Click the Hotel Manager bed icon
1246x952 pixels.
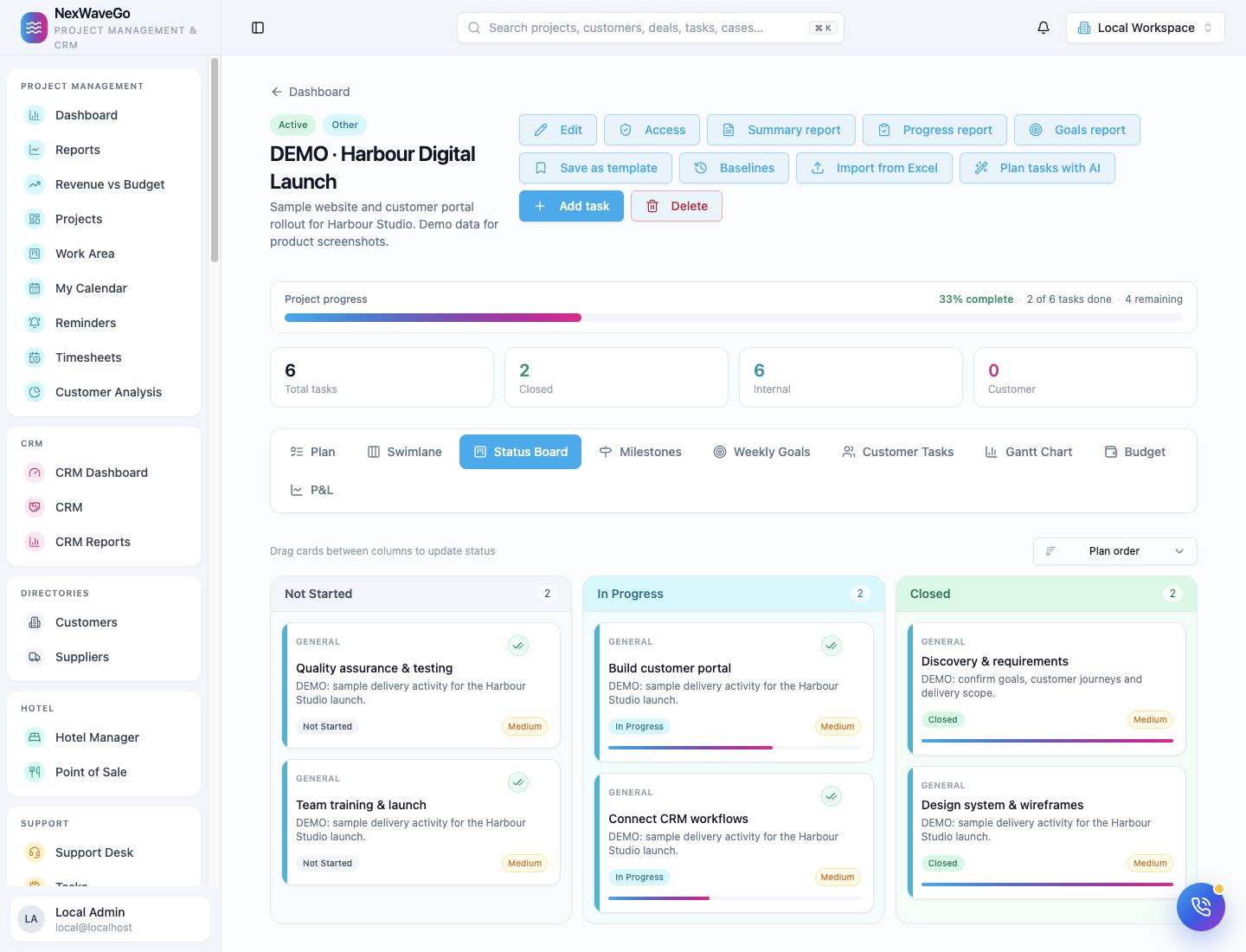point(35,737)
